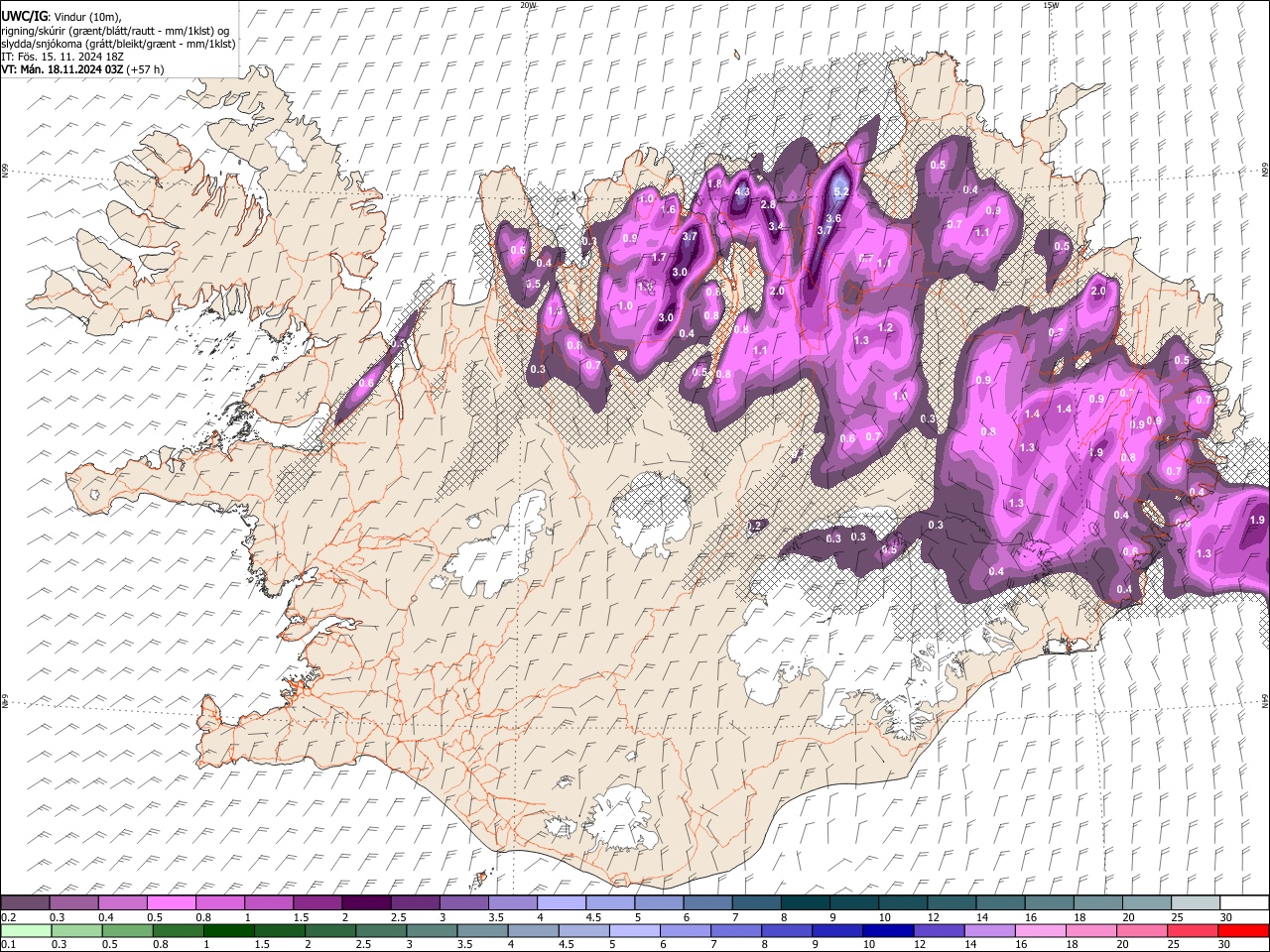Click the 2.8 precipitation value on the map
The image size is (1270, 952).
tap(768, 205)
